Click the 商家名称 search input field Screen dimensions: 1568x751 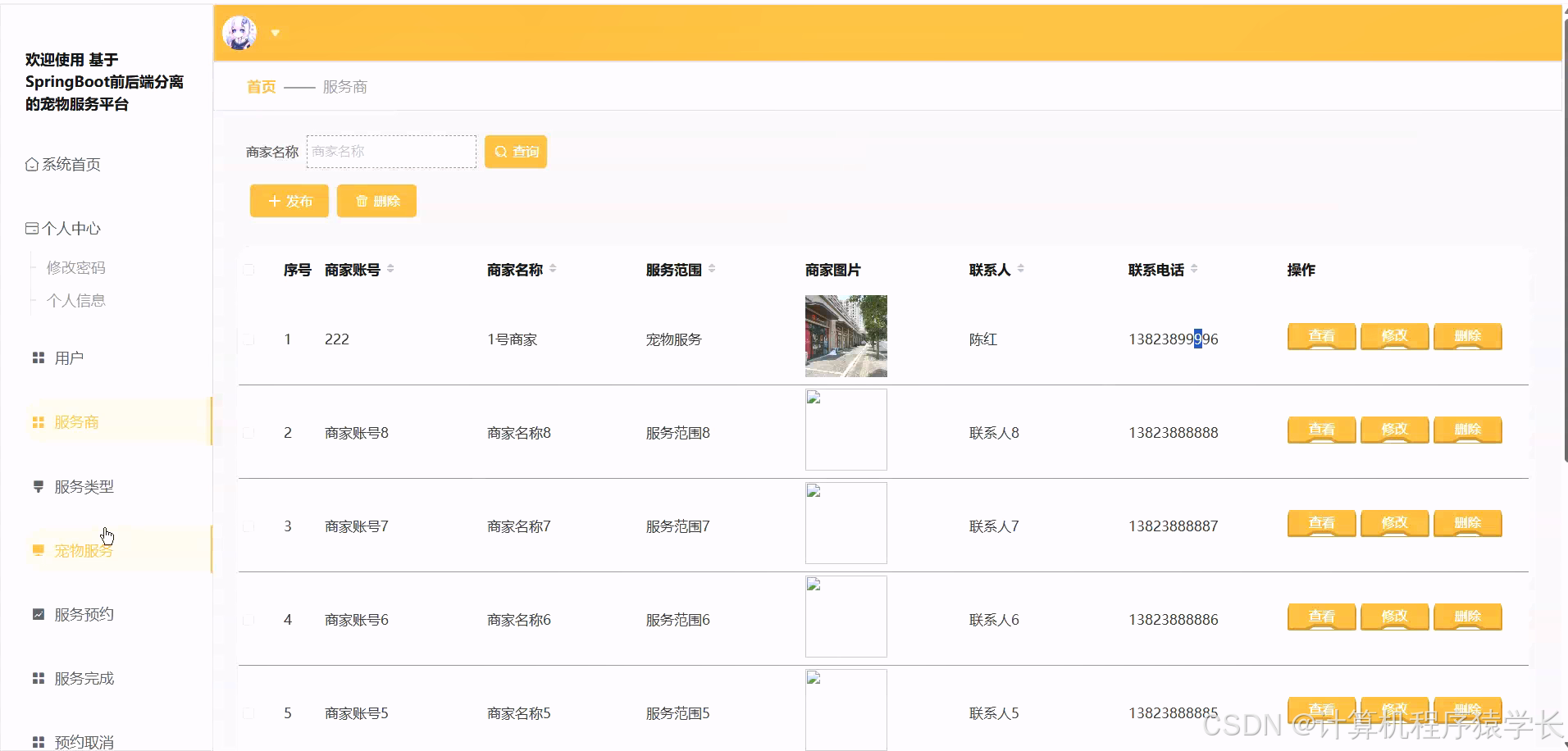(x=391, y=152)
